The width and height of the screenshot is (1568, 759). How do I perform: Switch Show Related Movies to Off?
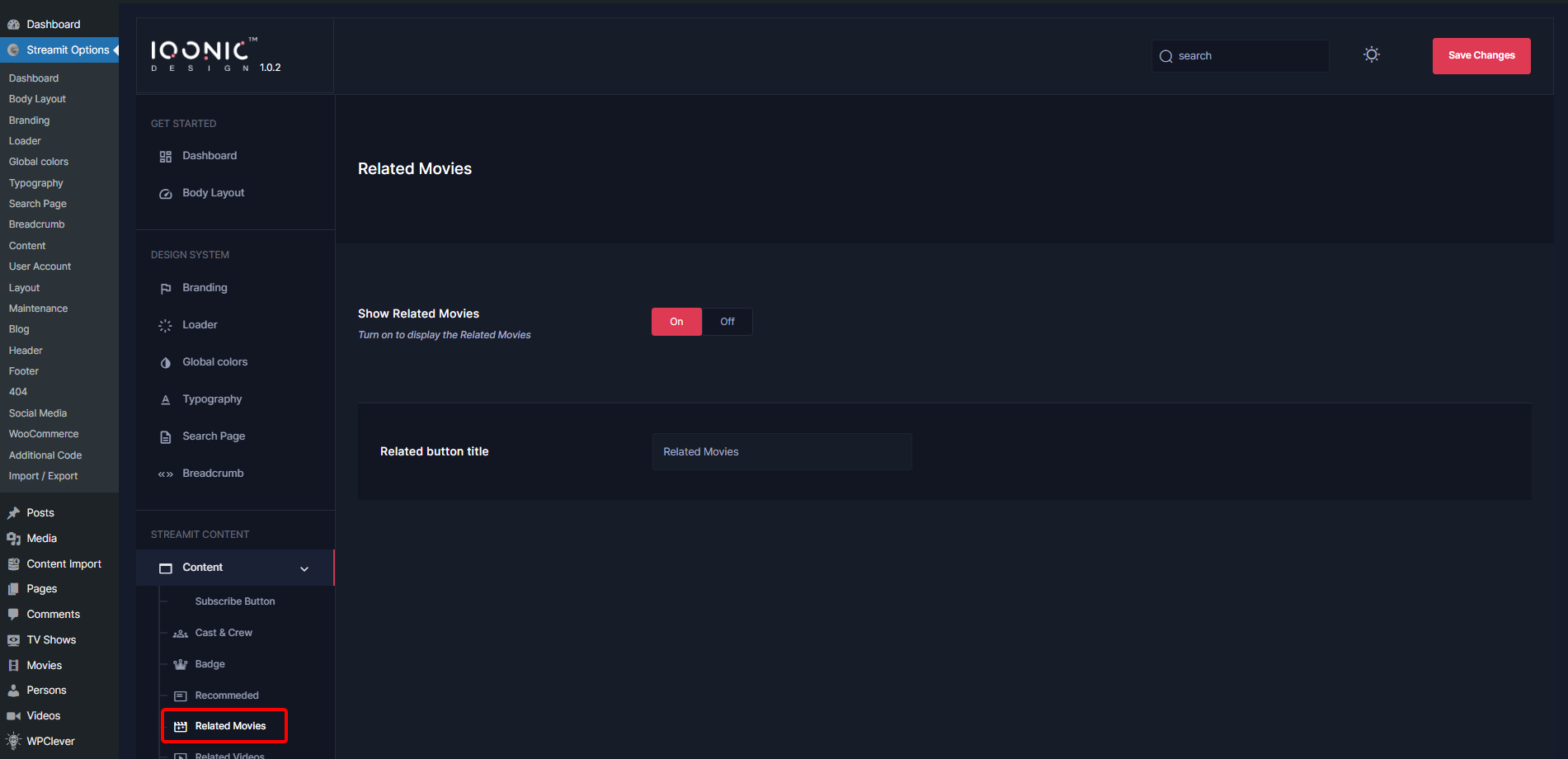pos(727,322)
